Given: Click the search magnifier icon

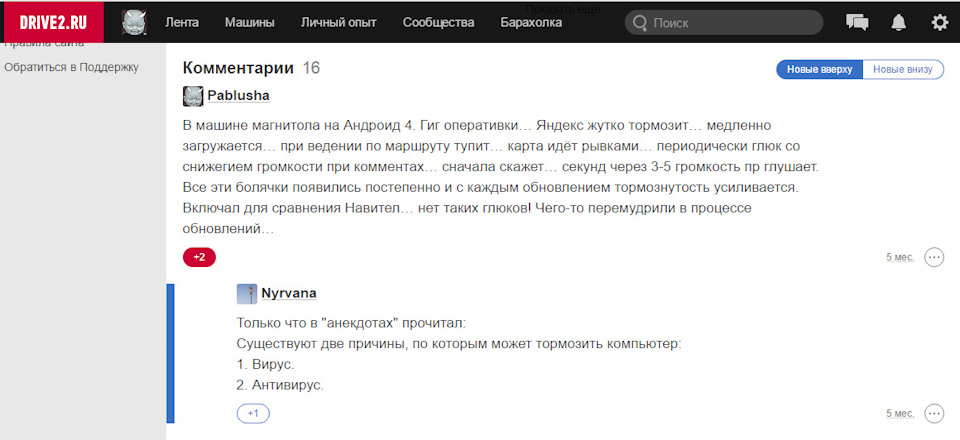Looking at the screenshot, I should coord(640,23).
